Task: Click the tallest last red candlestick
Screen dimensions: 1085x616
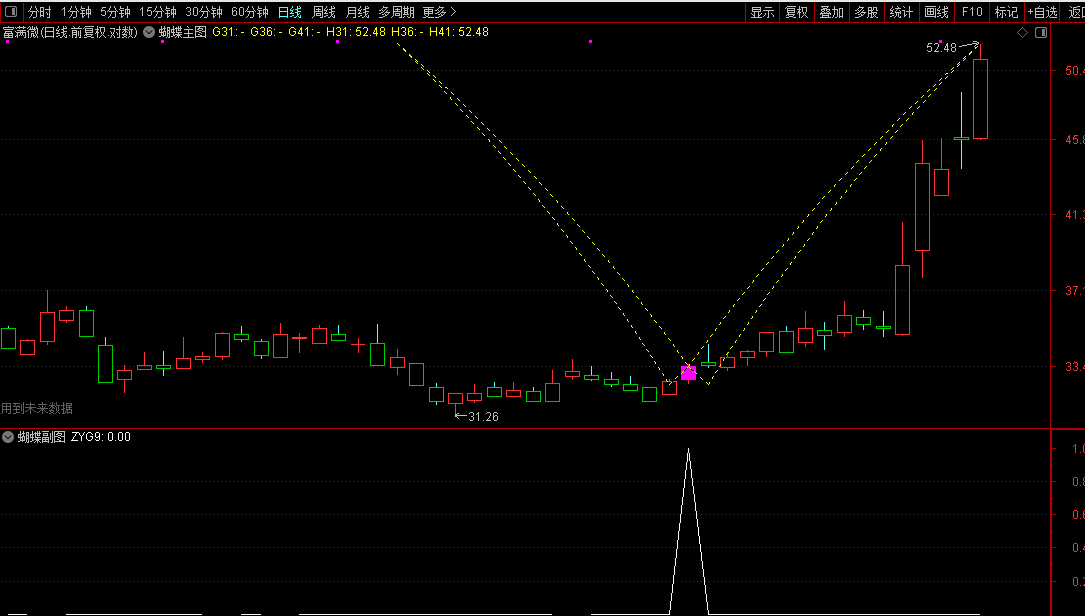Action: 981,99
